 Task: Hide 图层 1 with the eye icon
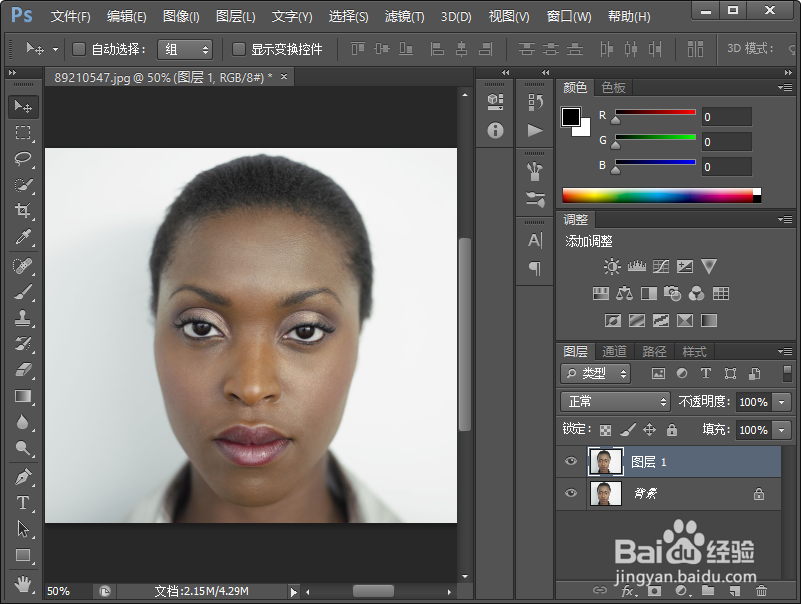571,461
